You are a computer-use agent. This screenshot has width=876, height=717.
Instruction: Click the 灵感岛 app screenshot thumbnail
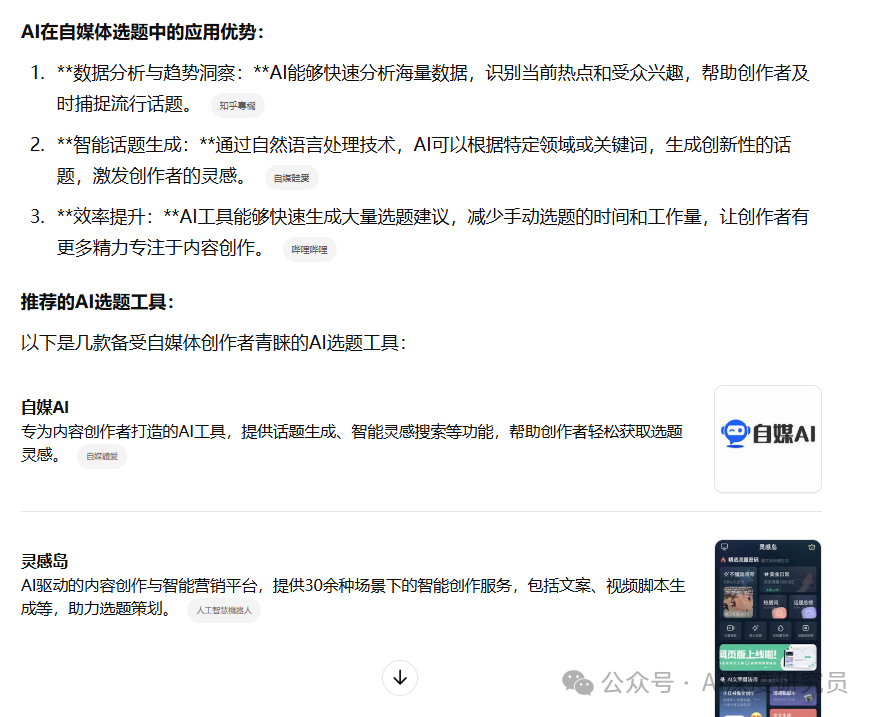point(768,628)
